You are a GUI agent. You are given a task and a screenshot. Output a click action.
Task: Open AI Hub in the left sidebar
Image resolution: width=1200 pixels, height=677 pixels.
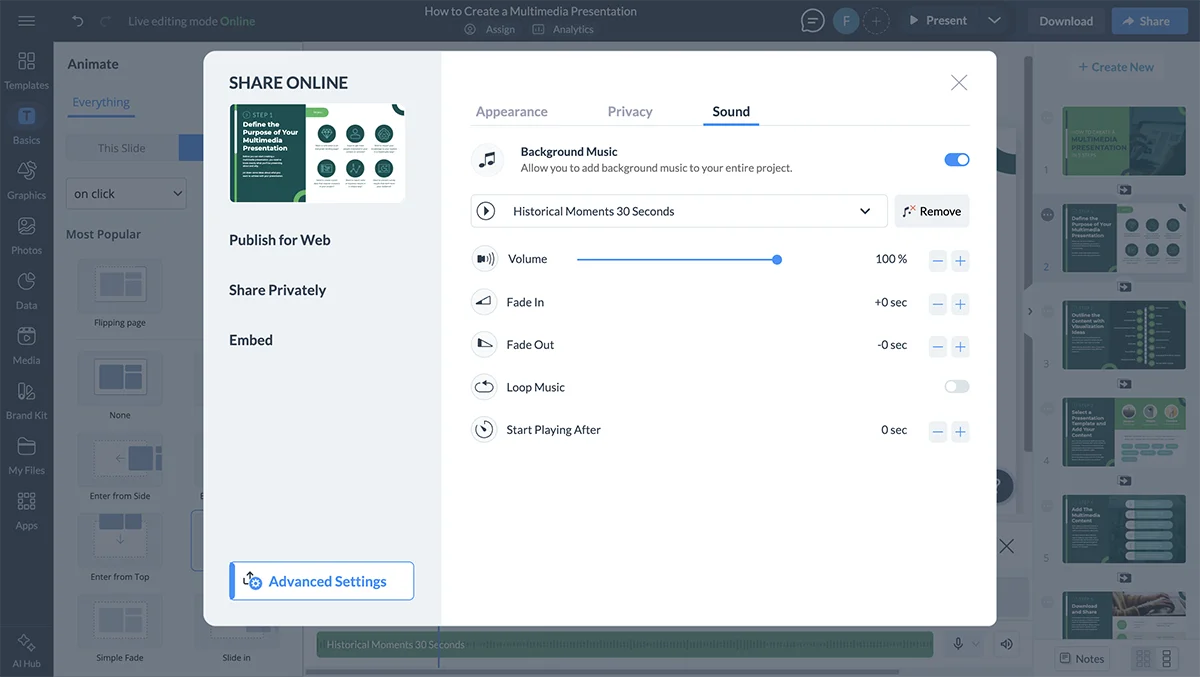coord(26,650)
